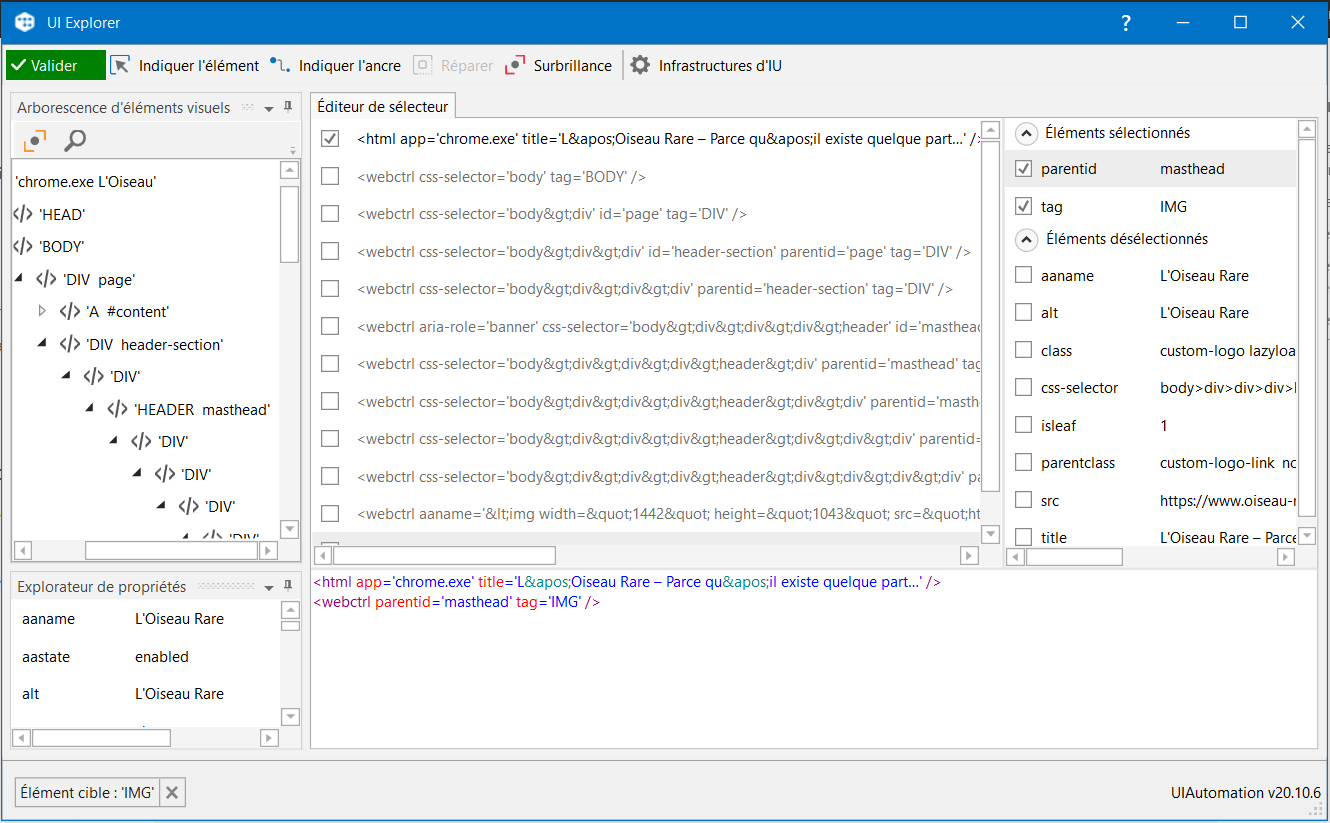This screenshot has width=1330, height=823.
Task: Check the body webctrl selector row checkbox
Action: click(330, 177)
